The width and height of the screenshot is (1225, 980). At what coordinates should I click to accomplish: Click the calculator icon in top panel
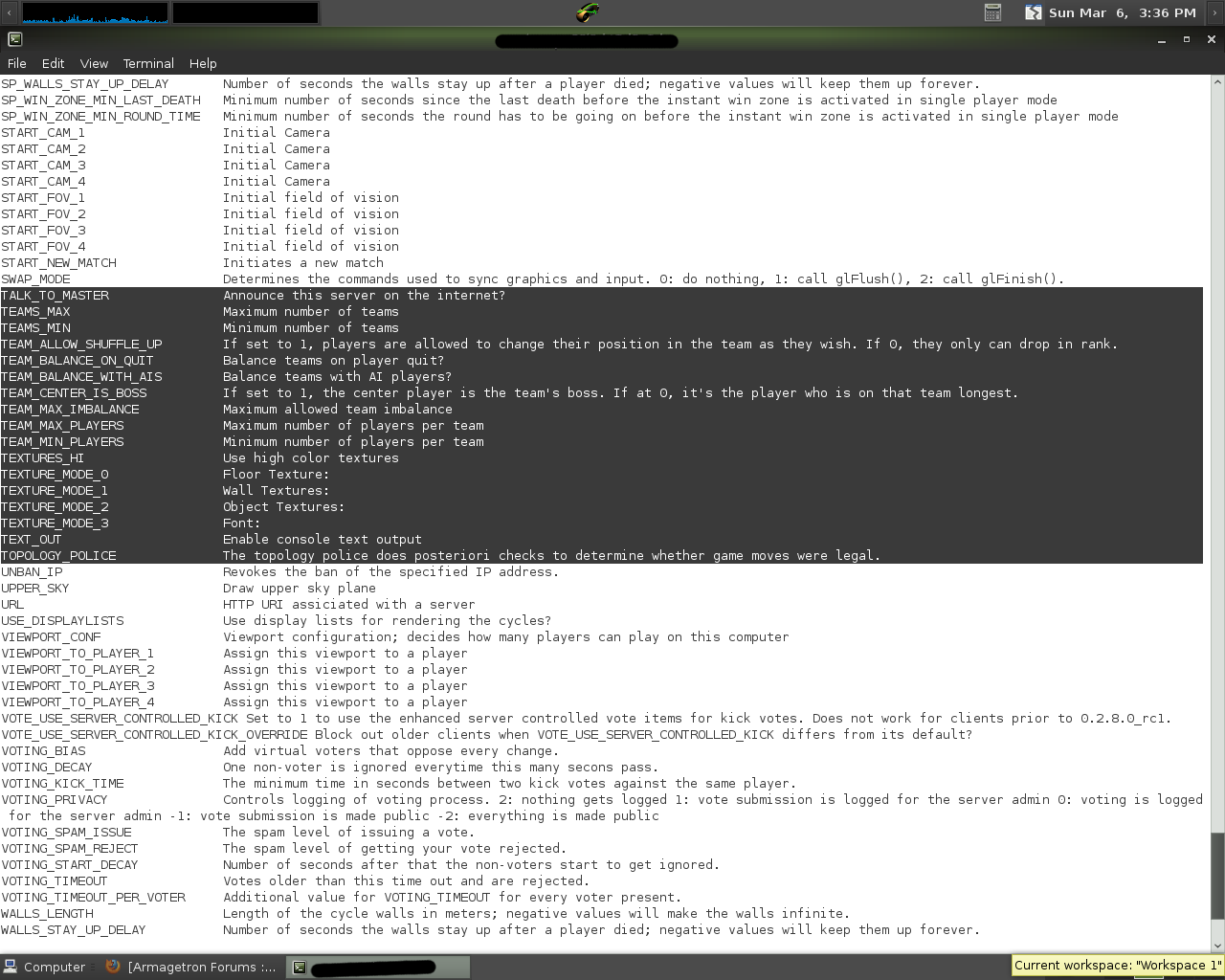pyautogui.click(x=992, y=12)
